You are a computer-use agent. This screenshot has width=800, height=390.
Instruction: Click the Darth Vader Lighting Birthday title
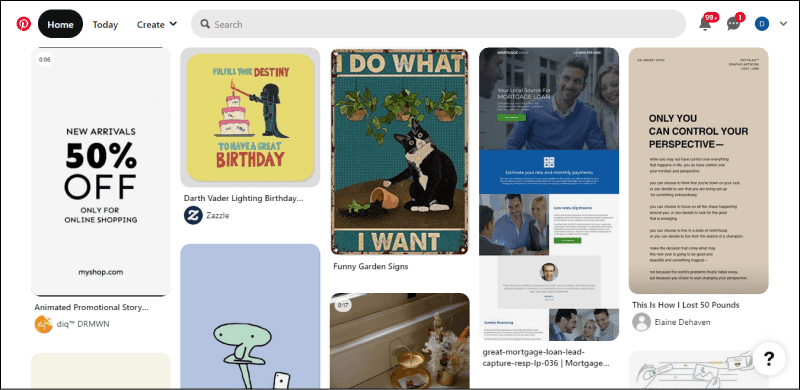tap(243, 198)
